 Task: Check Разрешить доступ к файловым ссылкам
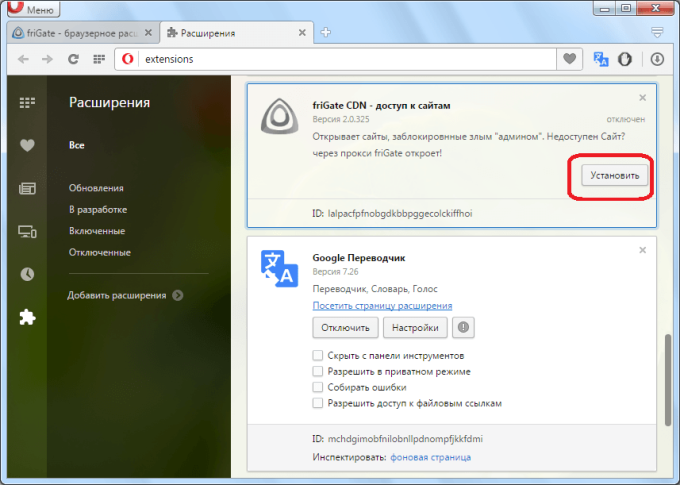pyautogui.click(x=318, y=403)
